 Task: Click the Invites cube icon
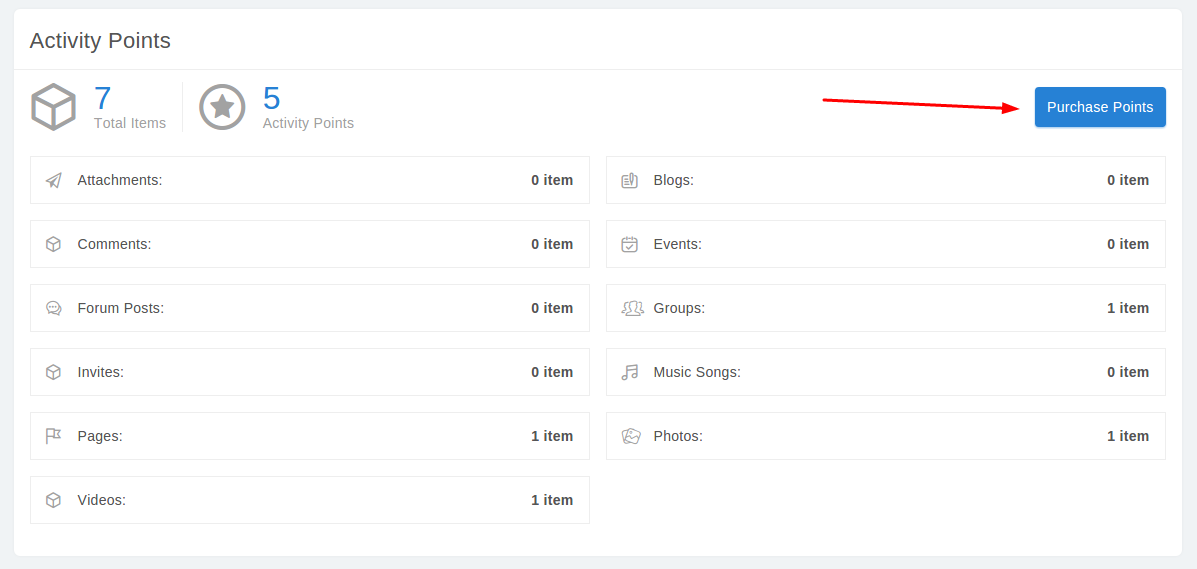(x=54, y=372)
